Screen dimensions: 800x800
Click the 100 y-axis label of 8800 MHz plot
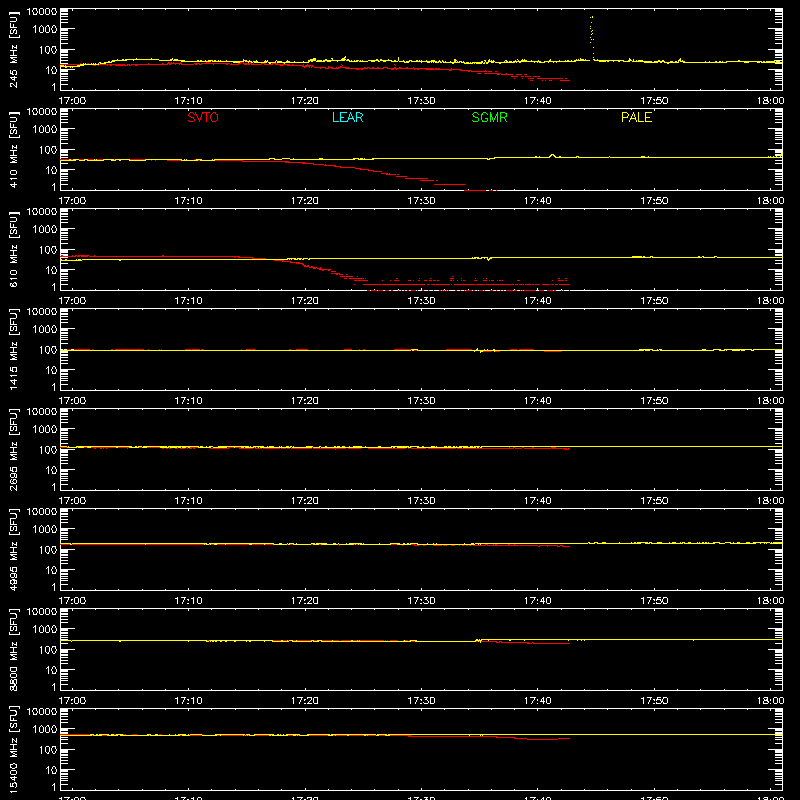48,650
